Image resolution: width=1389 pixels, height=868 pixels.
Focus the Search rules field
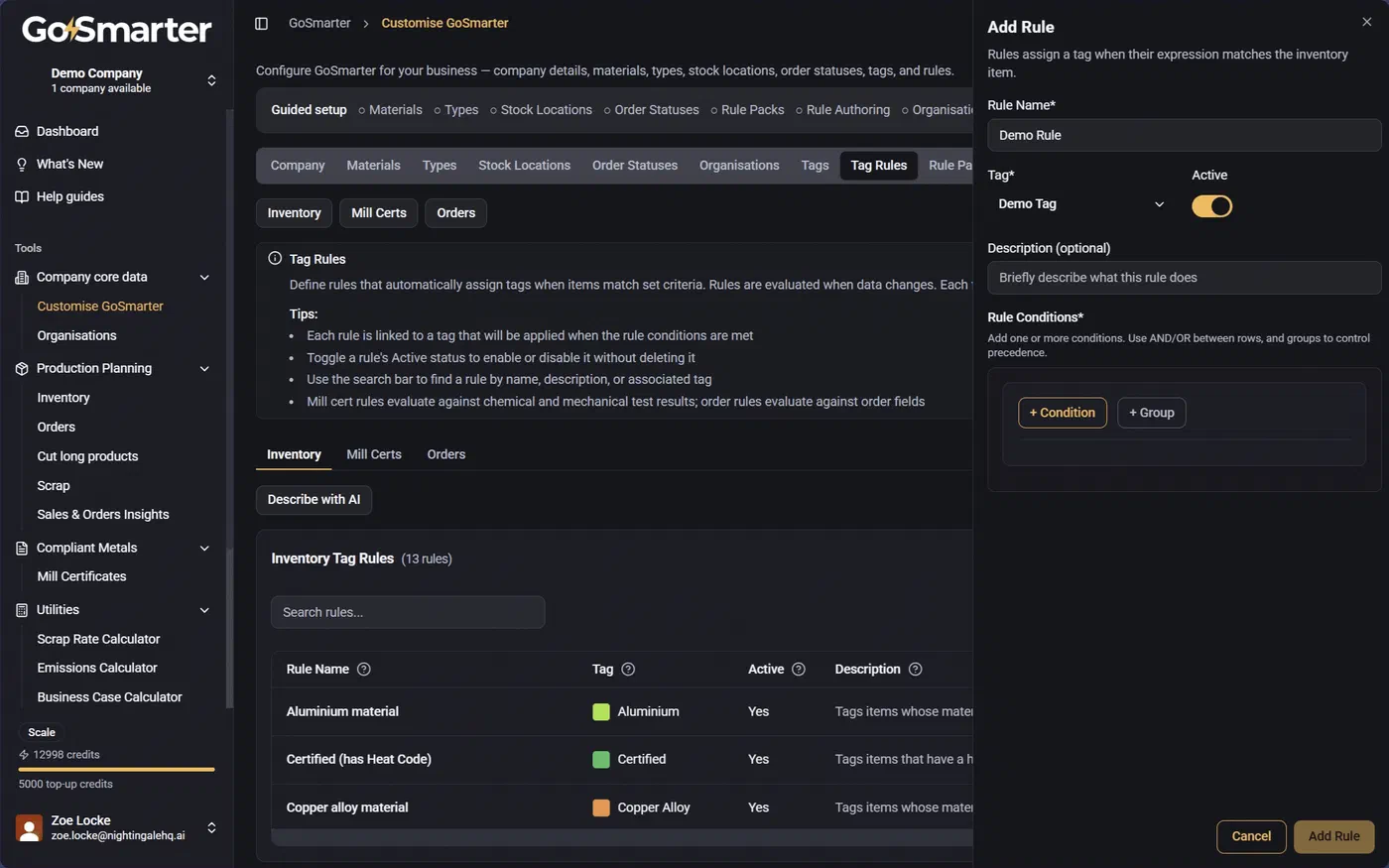(408, 612)
